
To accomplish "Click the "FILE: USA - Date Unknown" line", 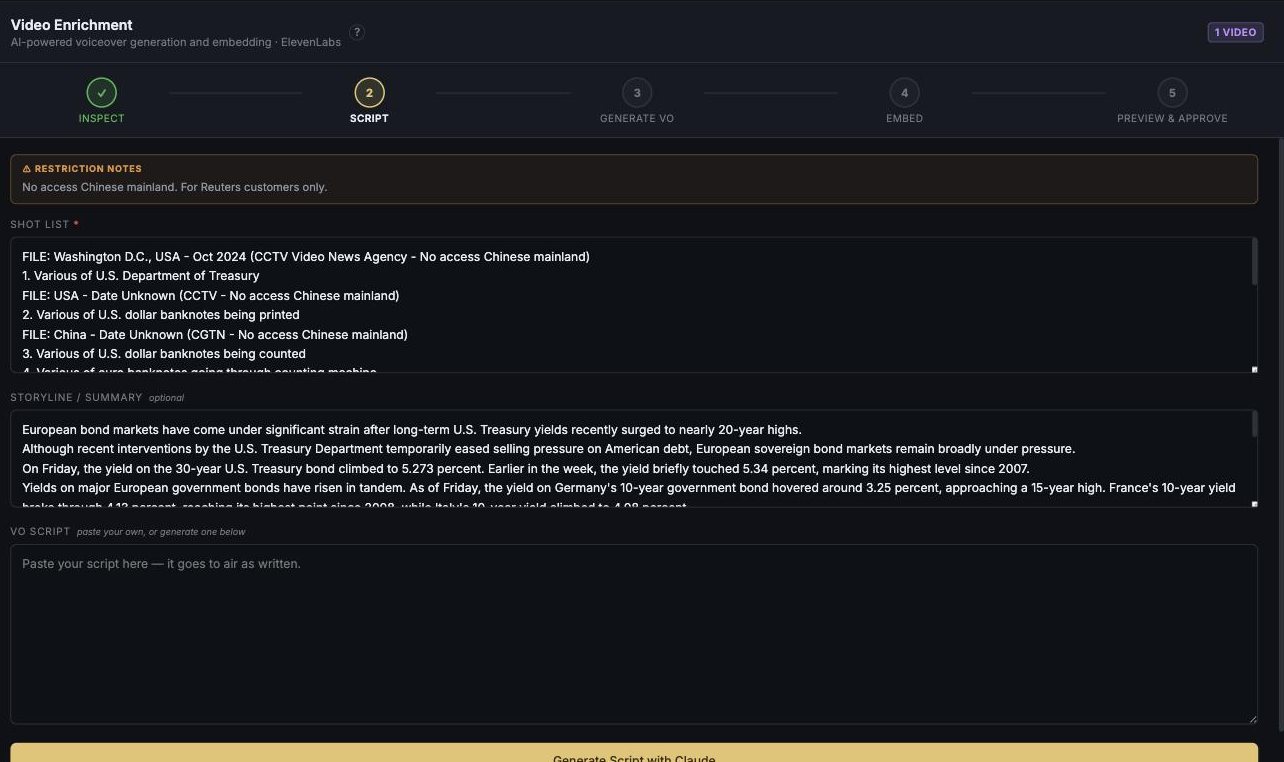I will pyautogui.click(x=211, y=296).
